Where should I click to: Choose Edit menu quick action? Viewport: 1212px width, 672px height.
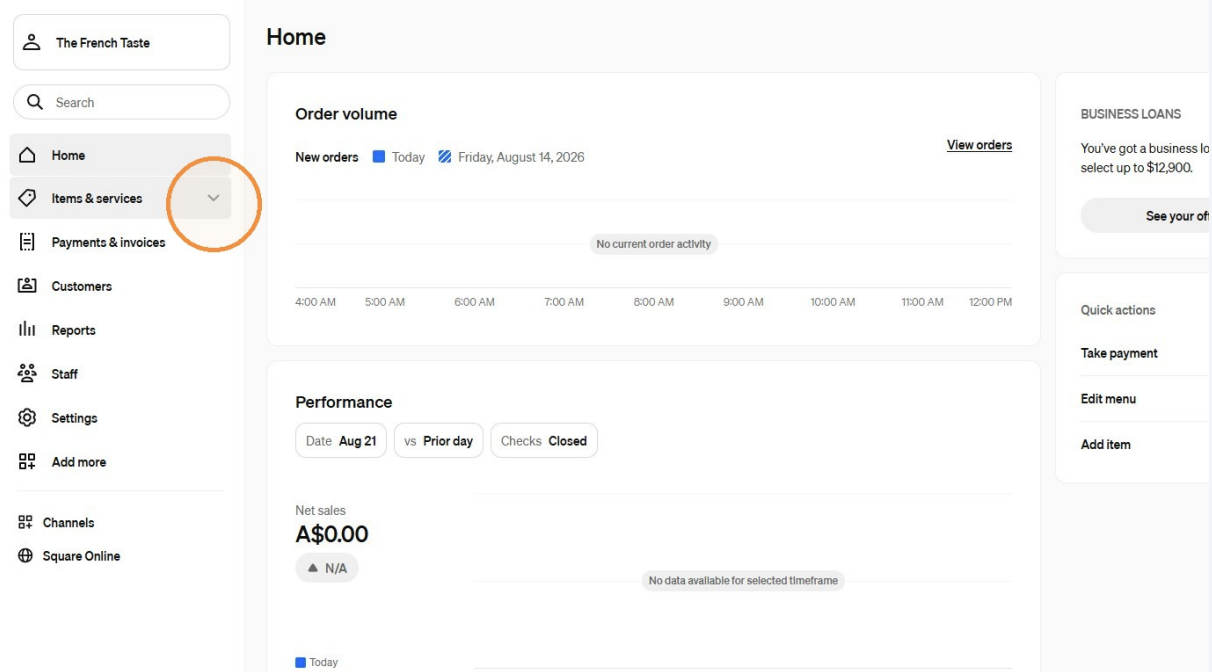1108,399
